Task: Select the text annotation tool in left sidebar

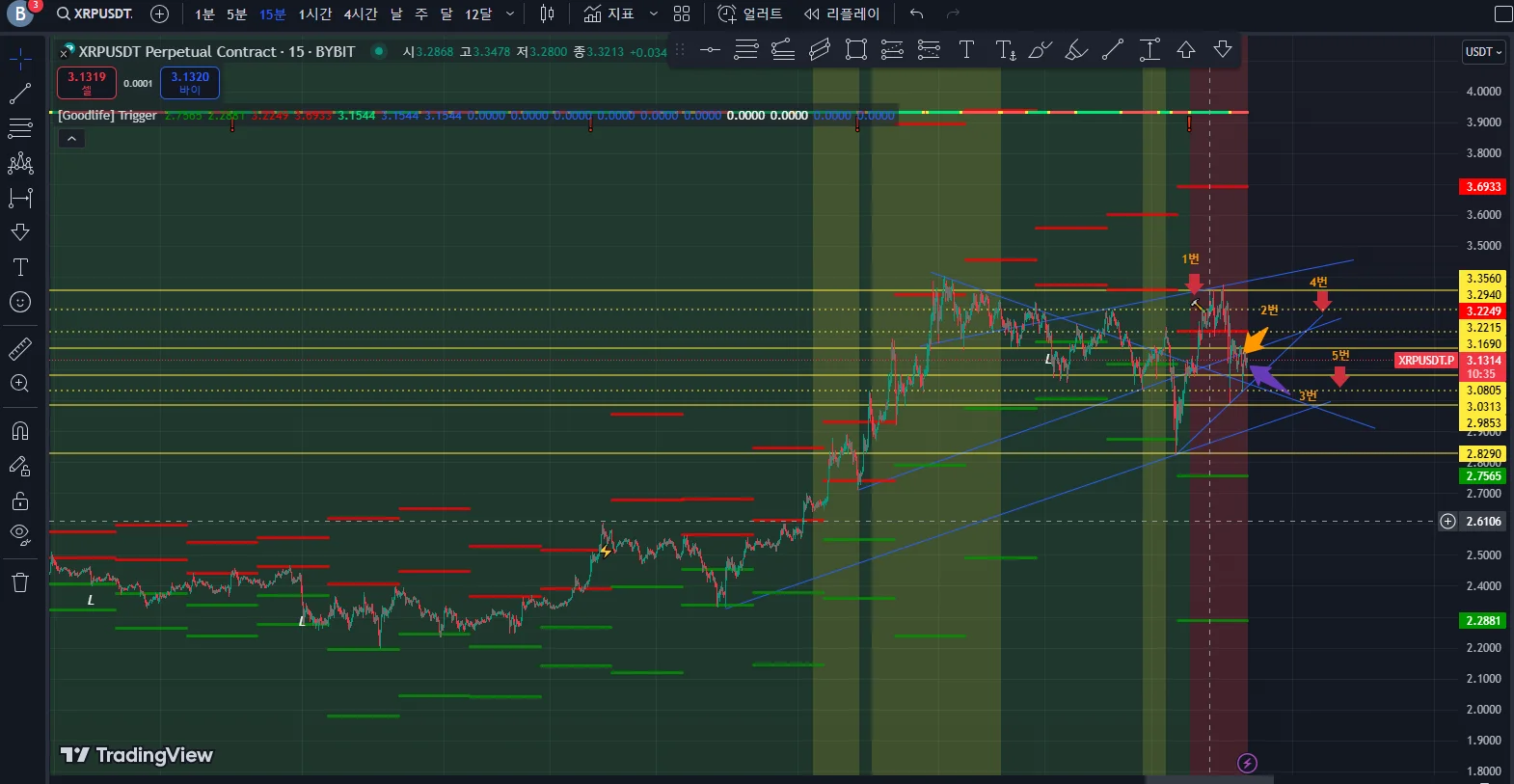Action: tap(20, 267)
